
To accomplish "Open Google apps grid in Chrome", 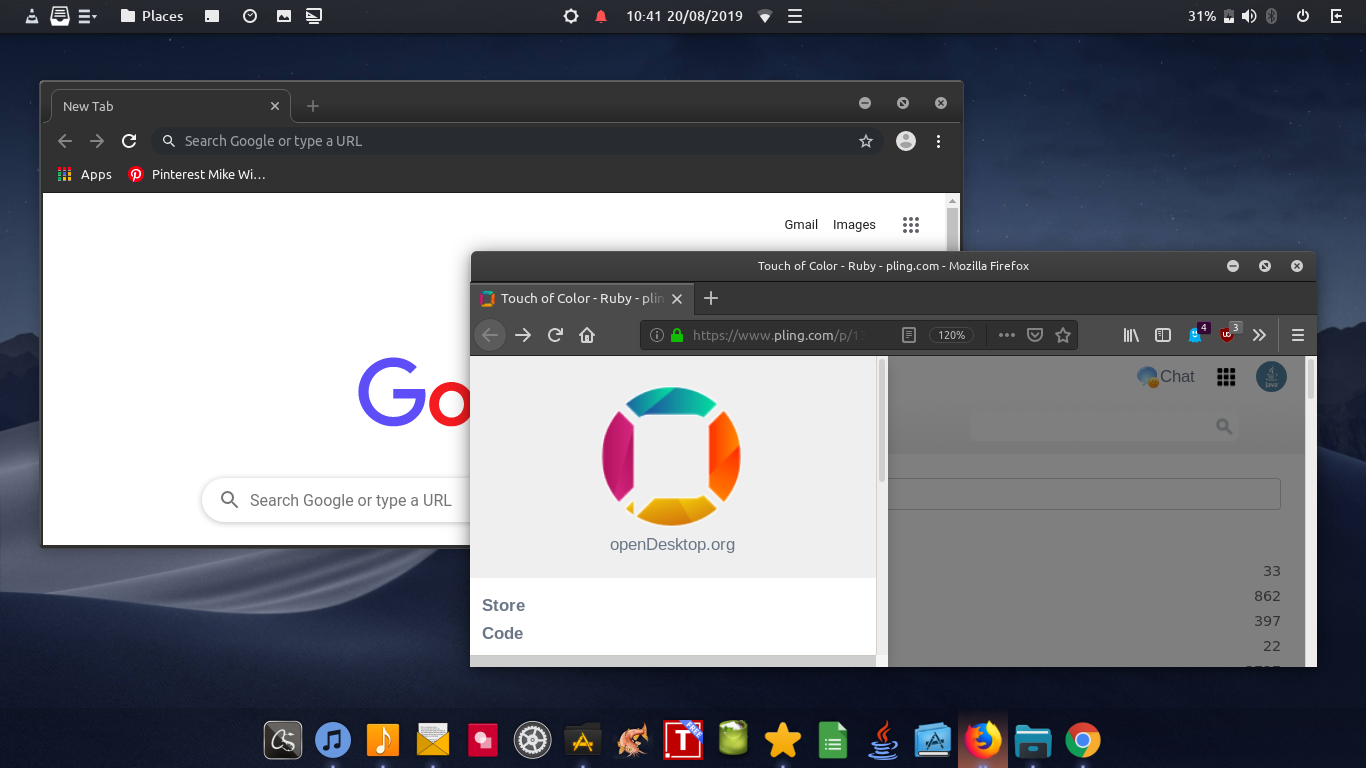I will [910, 225].
